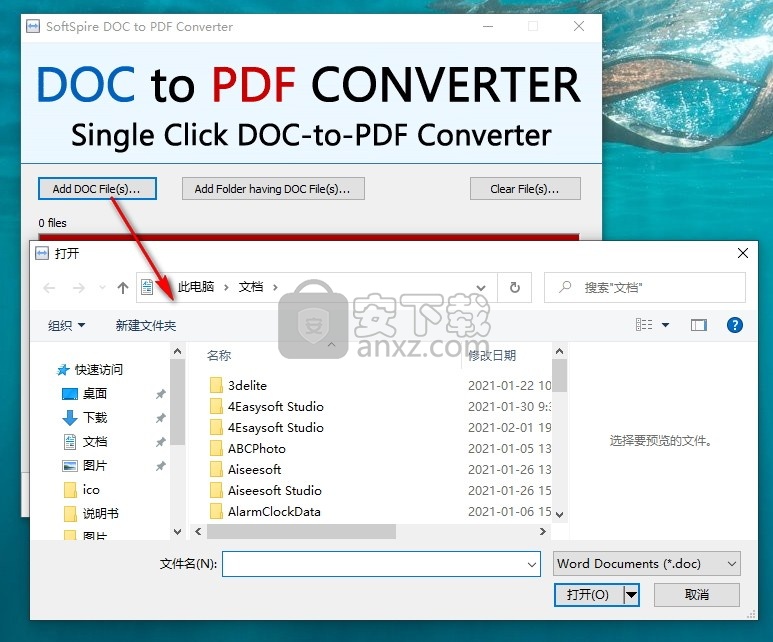This screenshot has height=642, width=773.
Task: Open the 组织 menu
Action: point(67,325)
